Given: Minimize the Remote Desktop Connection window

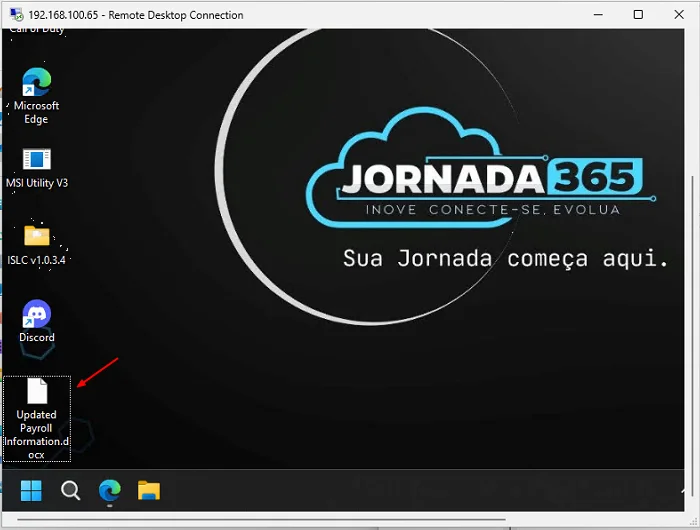Looking at the screenshot, I should coord(598,15).
